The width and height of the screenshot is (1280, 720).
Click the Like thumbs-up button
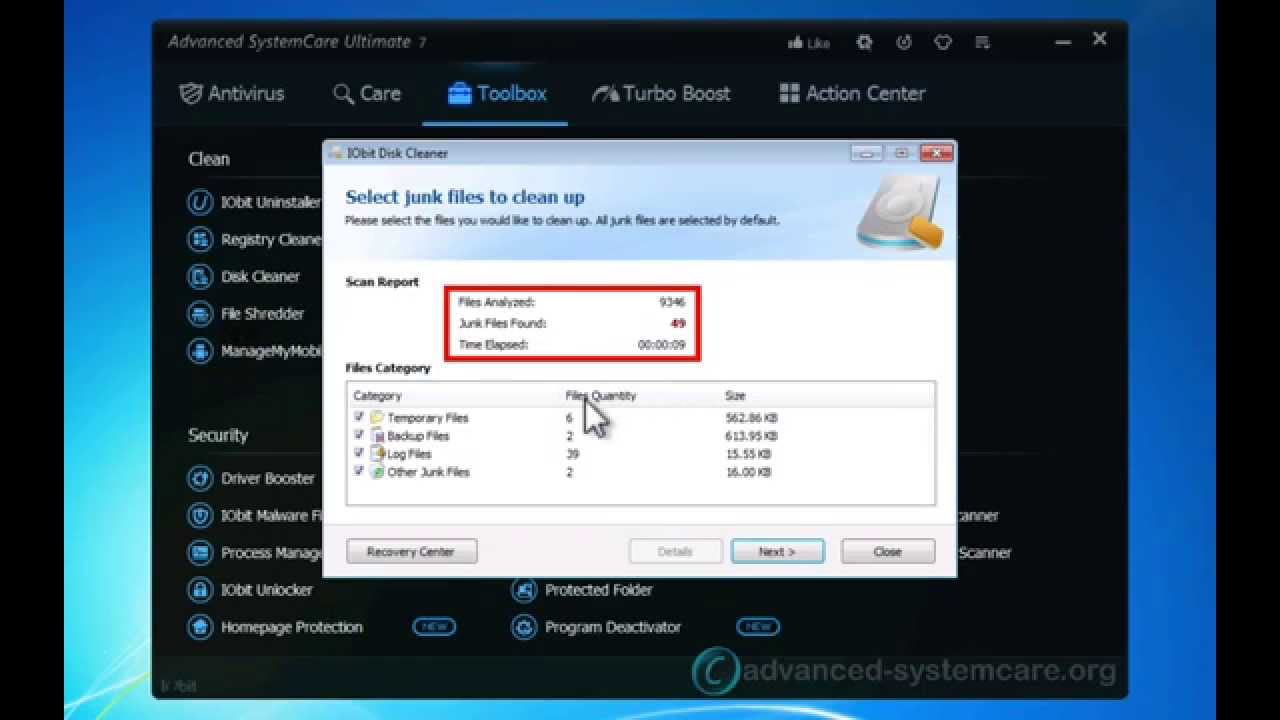click(809, 43)
